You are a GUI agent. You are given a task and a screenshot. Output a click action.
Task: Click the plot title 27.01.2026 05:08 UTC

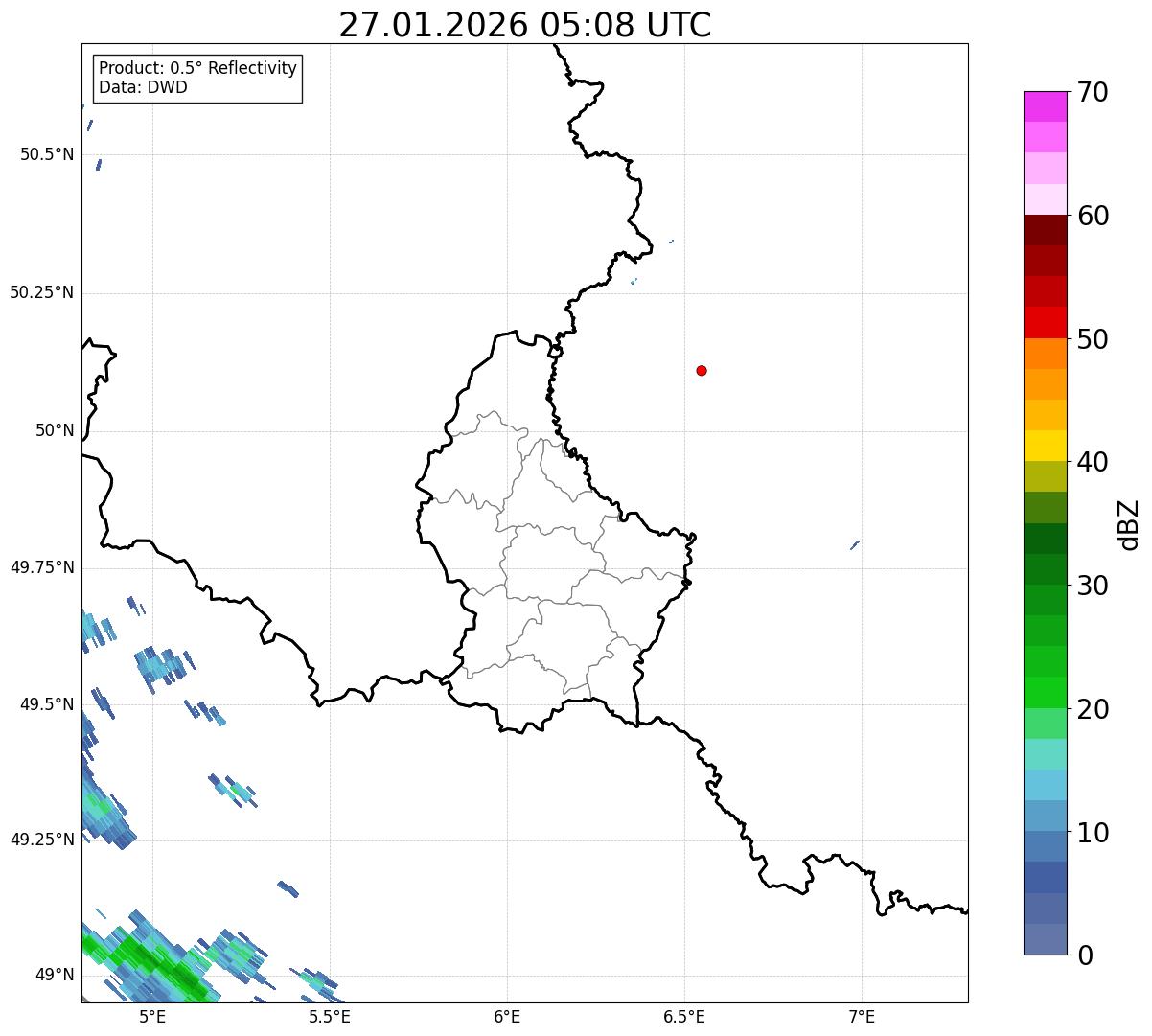pyautogui.click(x=525, y=25)
